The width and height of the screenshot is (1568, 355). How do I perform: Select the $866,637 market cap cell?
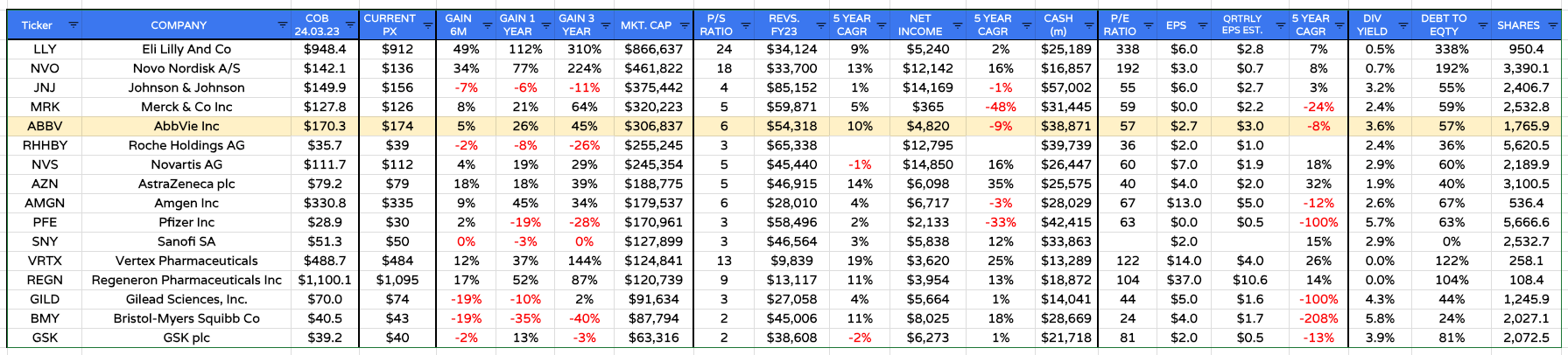pyautogui.click(x=653, y=49)
